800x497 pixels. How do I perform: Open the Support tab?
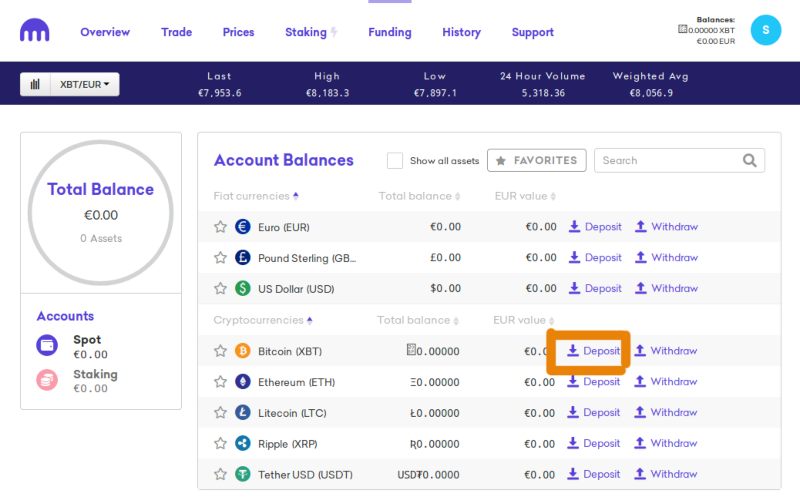(533, 32)
